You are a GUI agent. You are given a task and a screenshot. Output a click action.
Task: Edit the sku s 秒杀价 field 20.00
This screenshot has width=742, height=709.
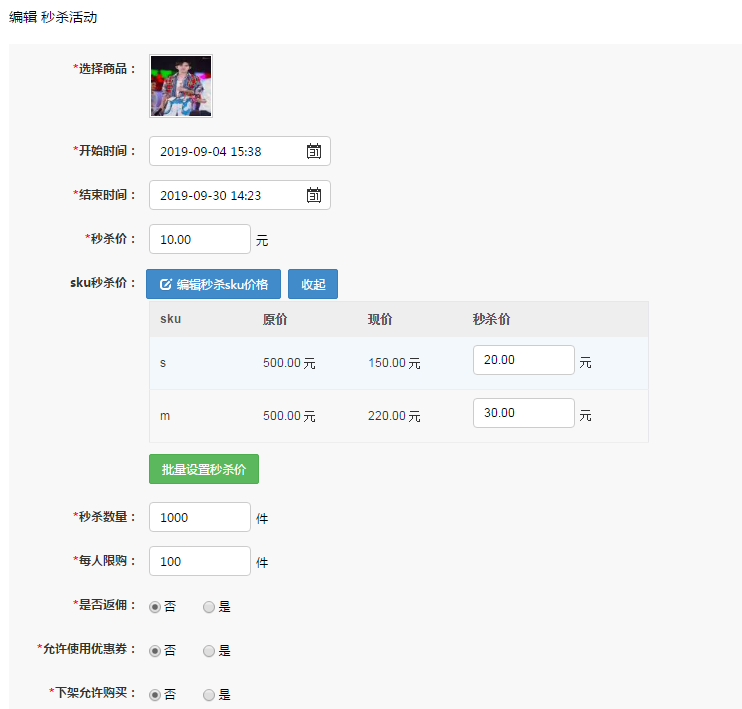click(524, 360)
